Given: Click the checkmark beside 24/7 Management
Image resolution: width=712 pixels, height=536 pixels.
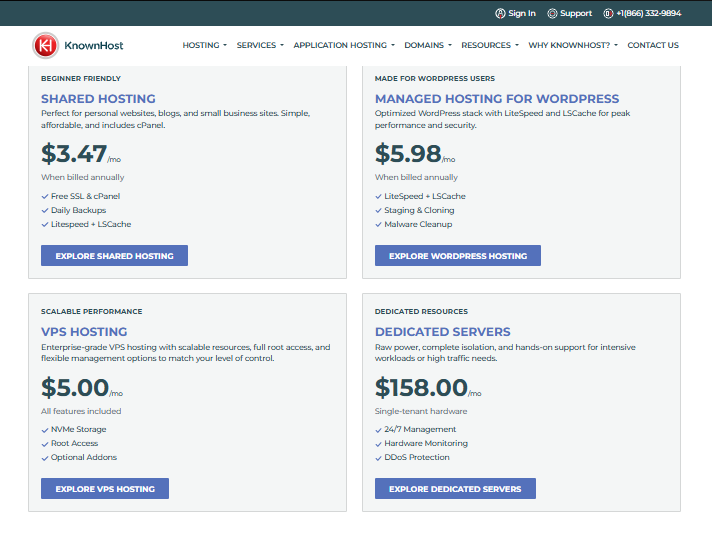Looking at the screenshot, I should coord(378,430).
